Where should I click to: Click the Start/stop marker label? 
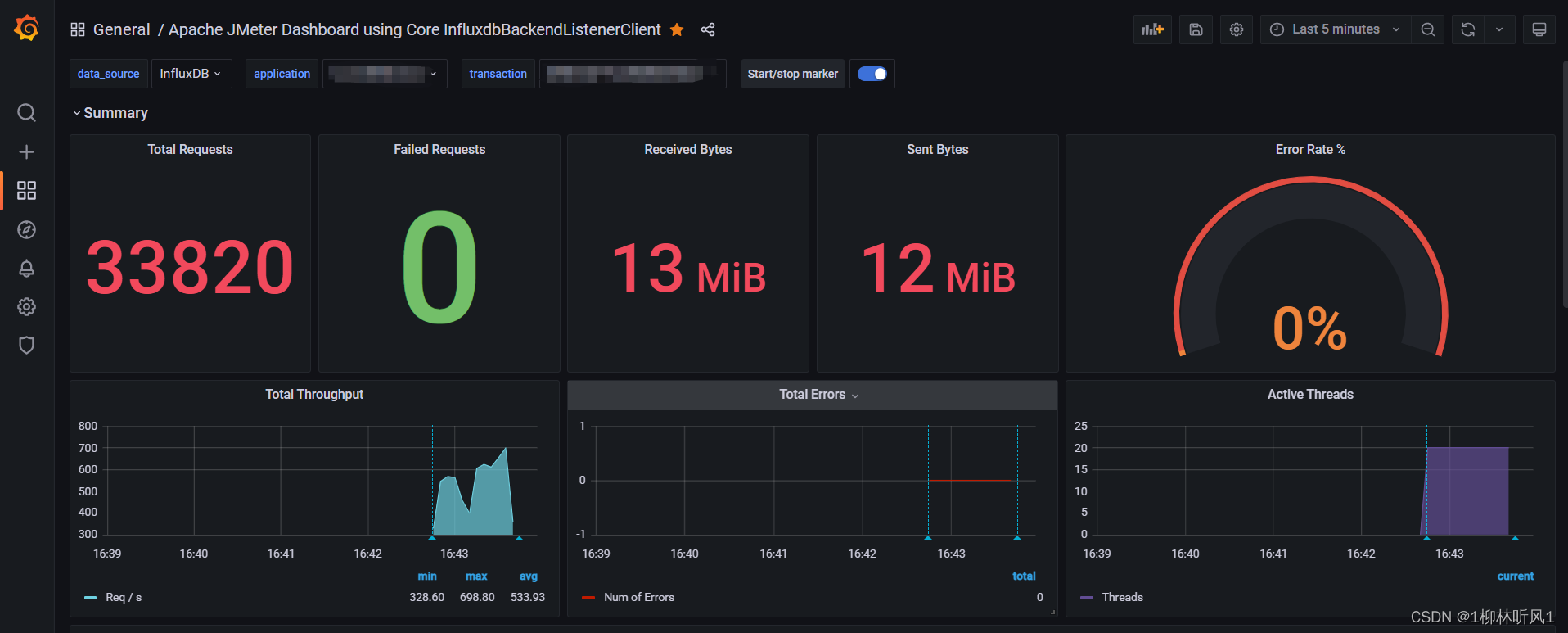tap(792, 74)
